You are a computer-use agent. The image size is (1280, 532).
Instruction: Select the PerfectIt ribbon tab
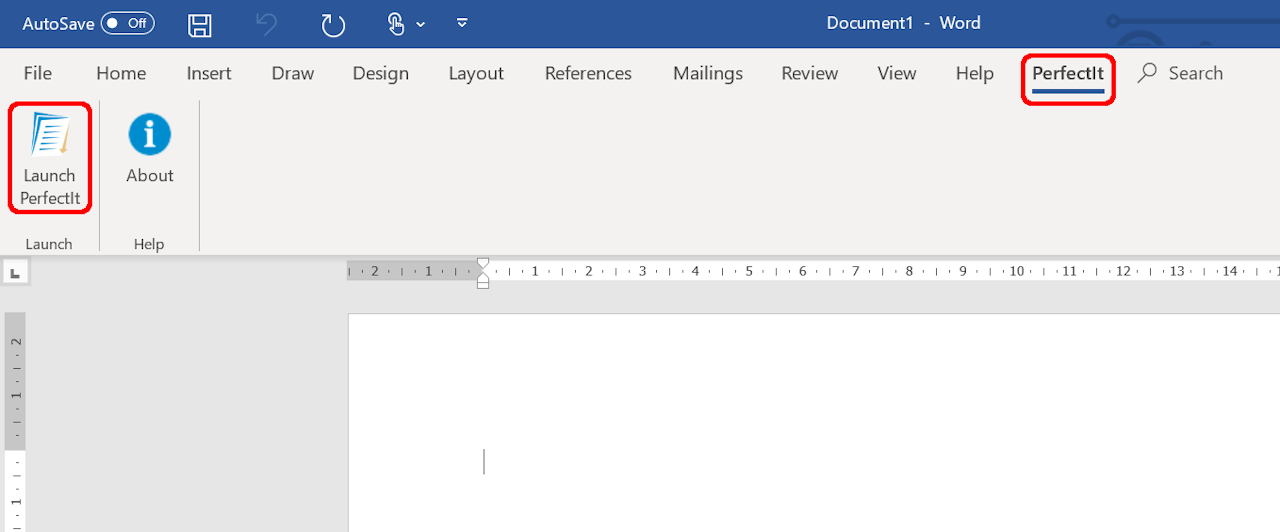(1068, 73)
